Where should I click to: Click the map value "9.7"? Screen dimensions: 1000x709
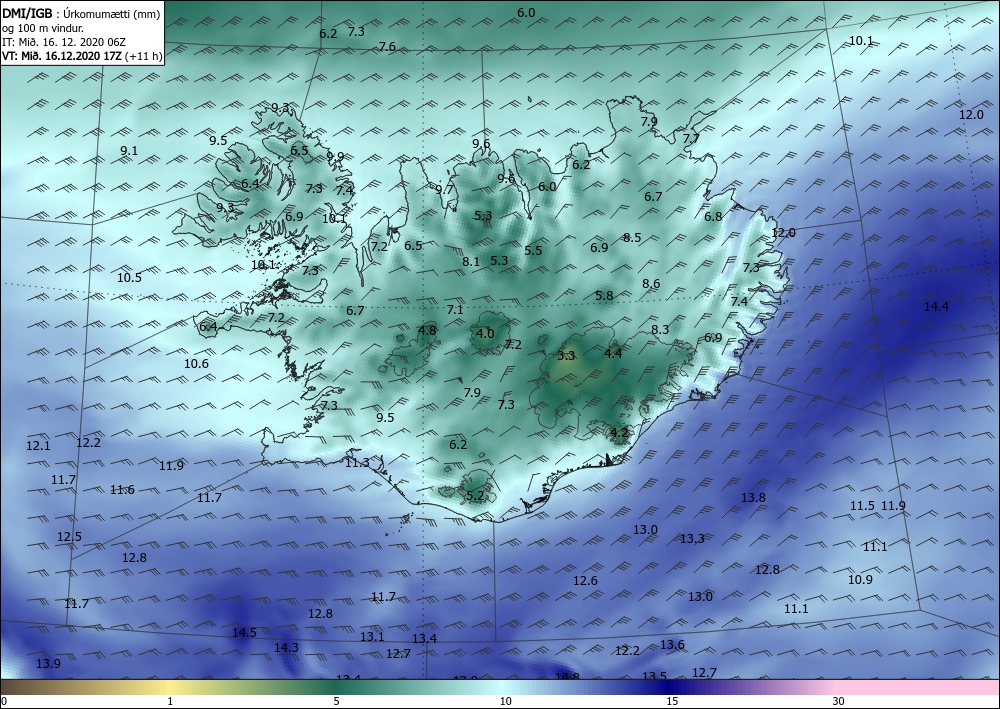pos(444,189)
